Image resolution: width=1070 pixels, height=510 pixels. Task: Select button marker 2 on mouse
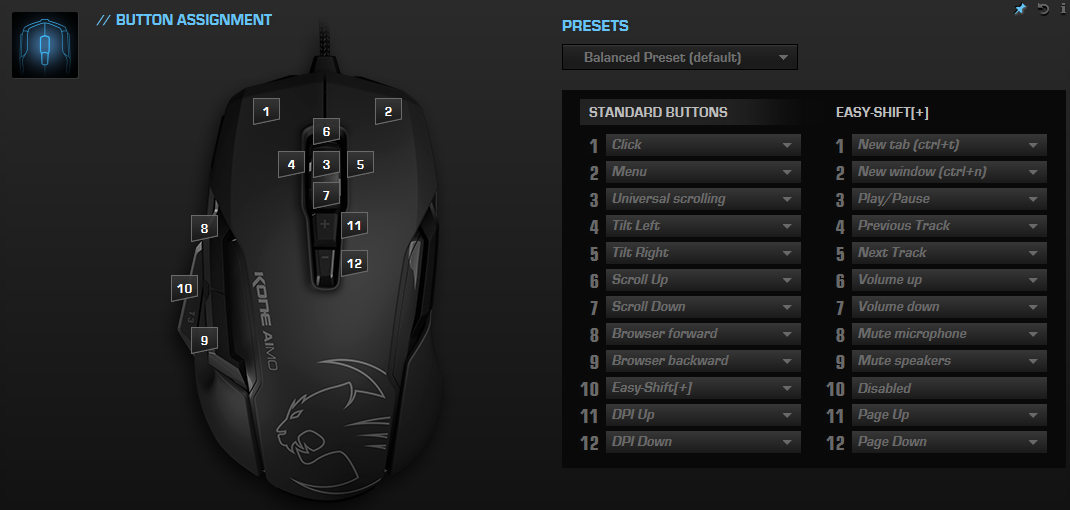coord(388,111)
